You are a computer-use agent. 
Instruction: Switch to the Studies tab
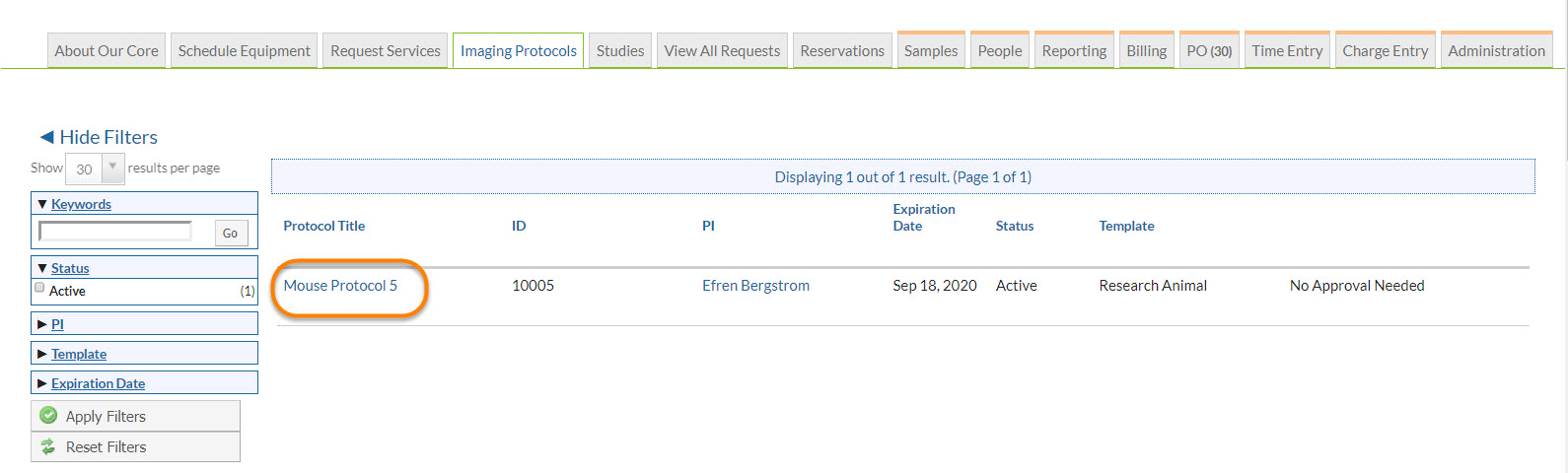pyautogui.click(x=619, y=51)
